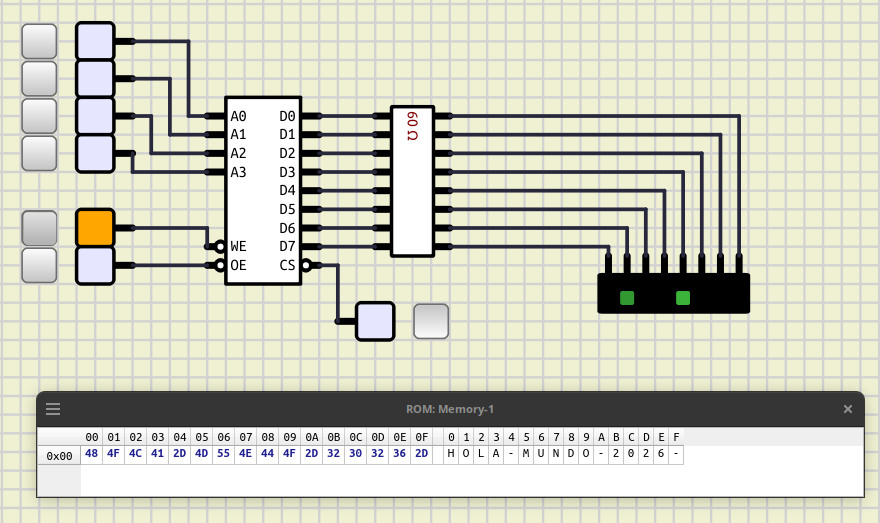Select the memory chip component
This screenshot has width=880, height=523.
point(263,191)
